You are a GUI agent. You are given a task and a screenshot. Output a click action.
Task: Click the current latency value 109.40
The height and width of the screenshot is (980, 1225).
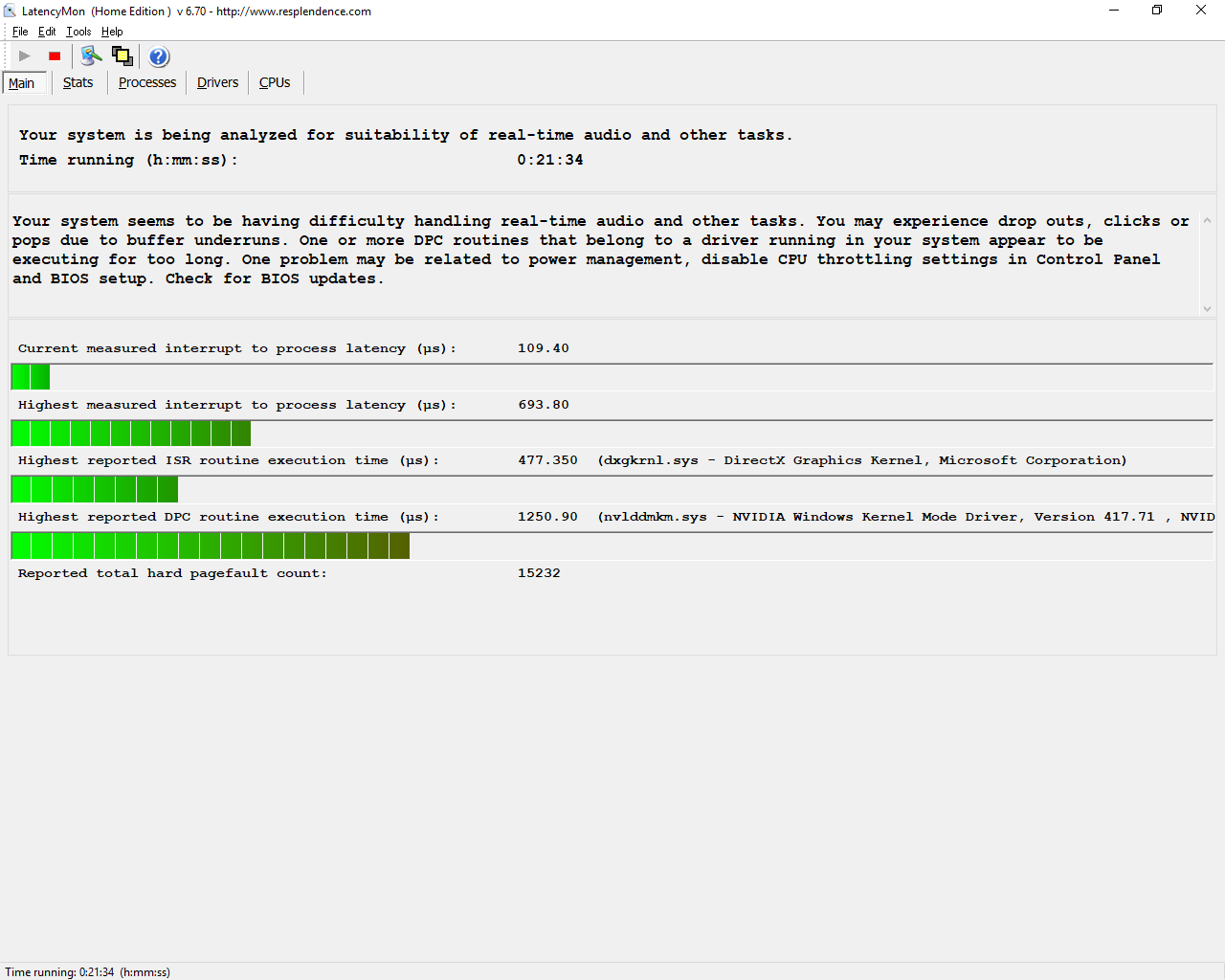coord(544,348)
